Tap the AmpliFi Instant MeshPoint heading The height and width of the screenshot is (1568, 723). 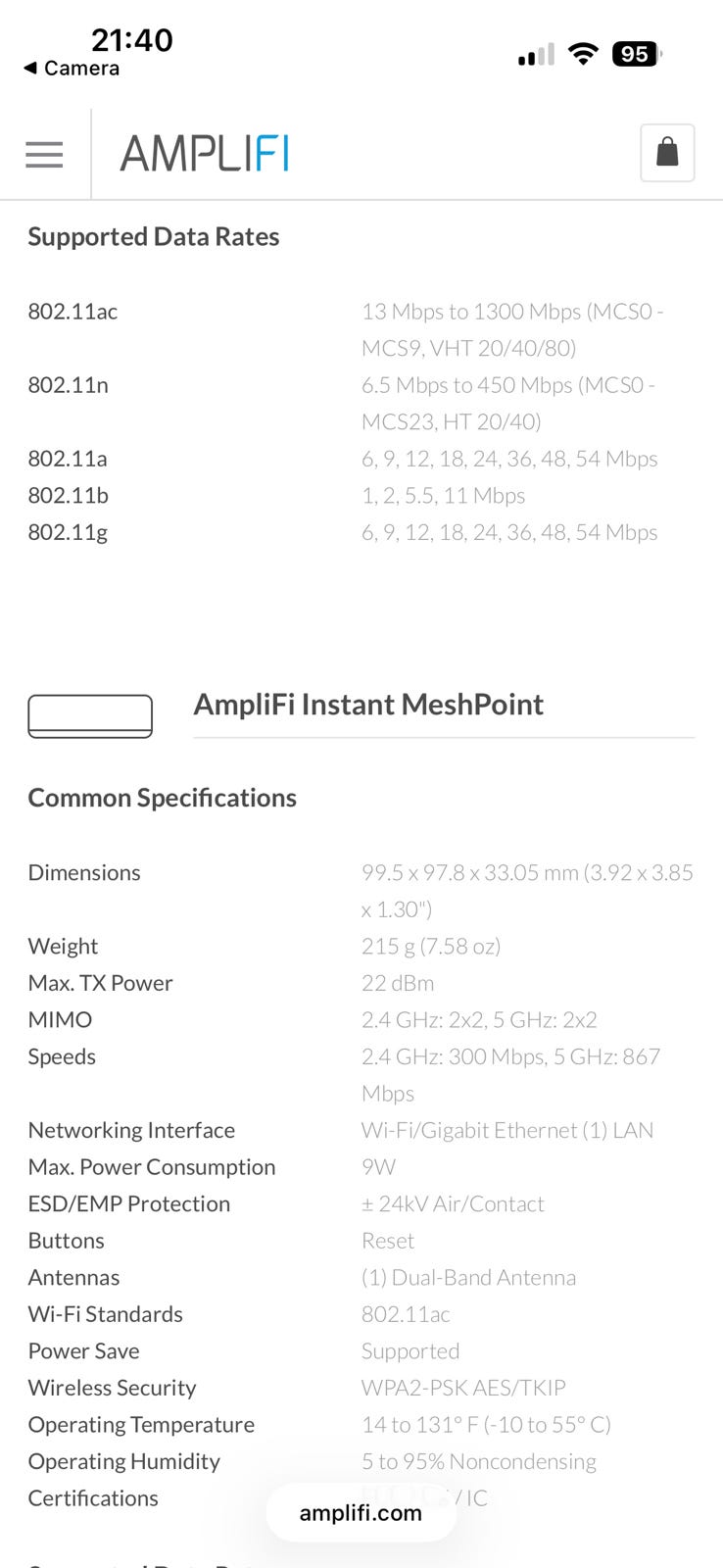[368, 705]
